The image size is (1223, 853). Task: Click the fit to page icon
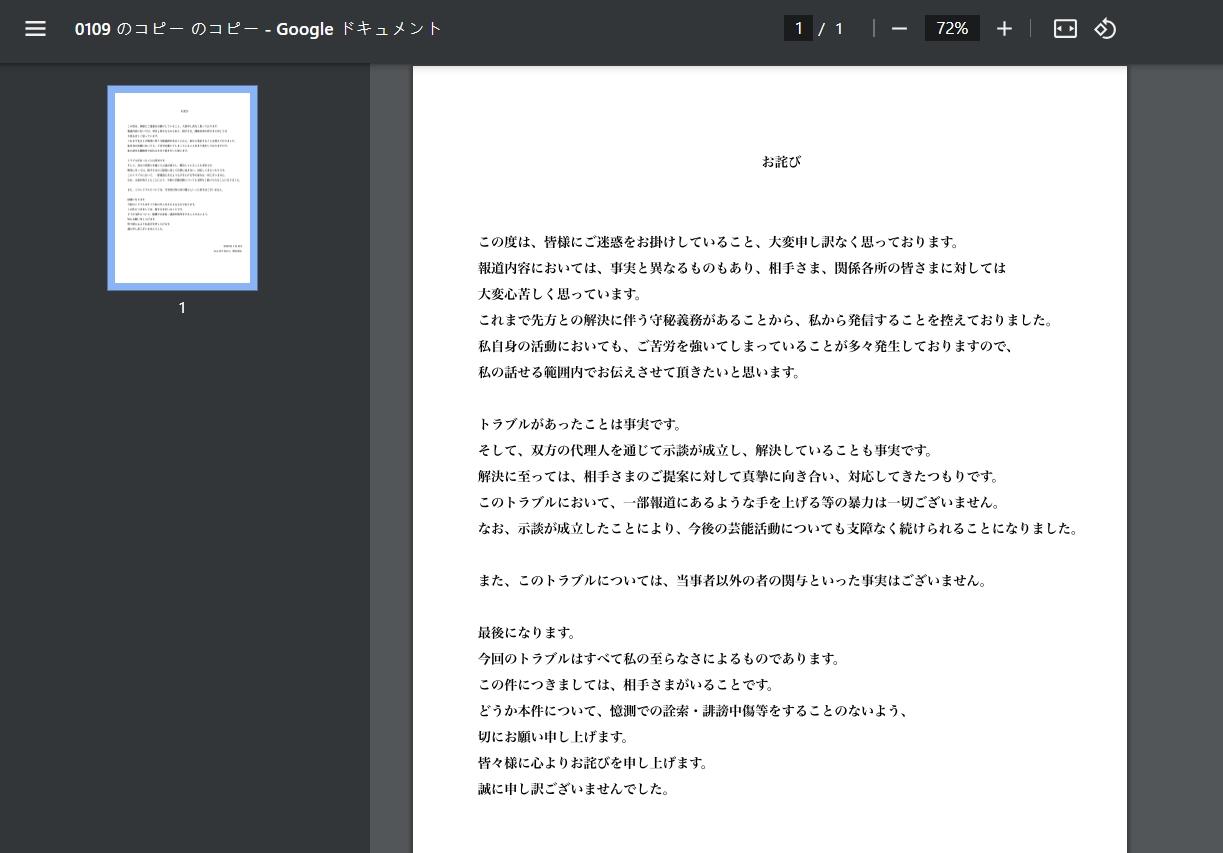point(1065,29)
